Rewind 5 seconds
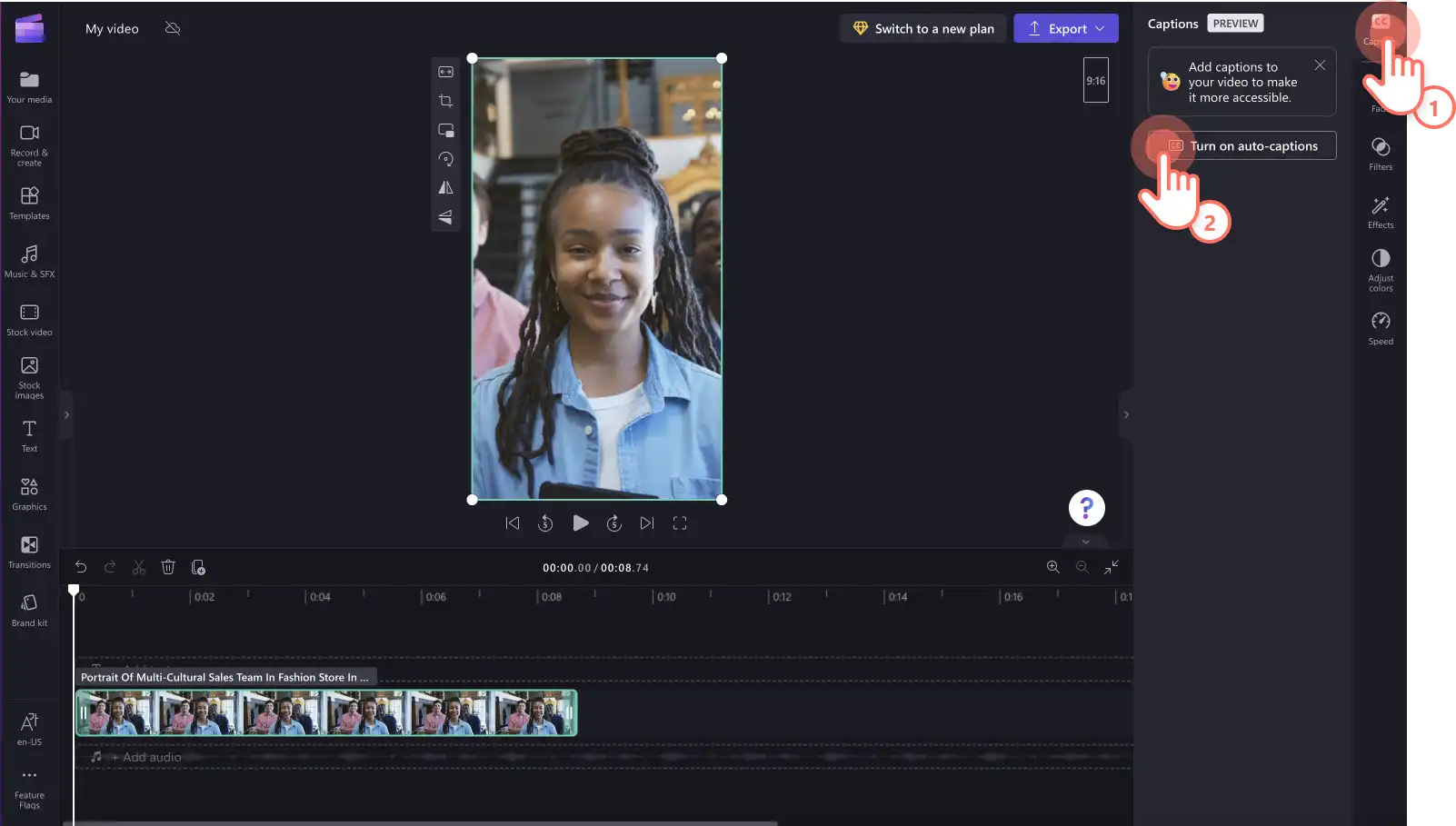This screenshot has height=826, width=1456. point(545,523)
